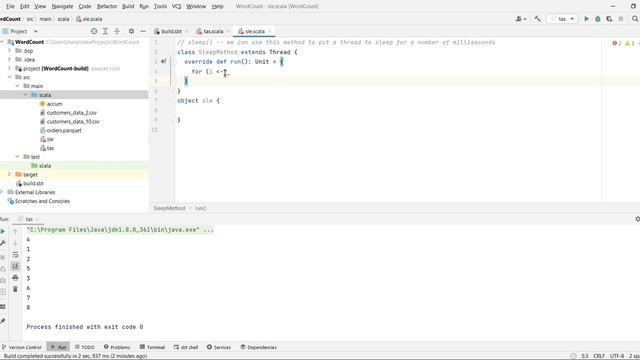Screen dimensions: 640x360
Task: Print the Run console output
Action: pos(15,278)
